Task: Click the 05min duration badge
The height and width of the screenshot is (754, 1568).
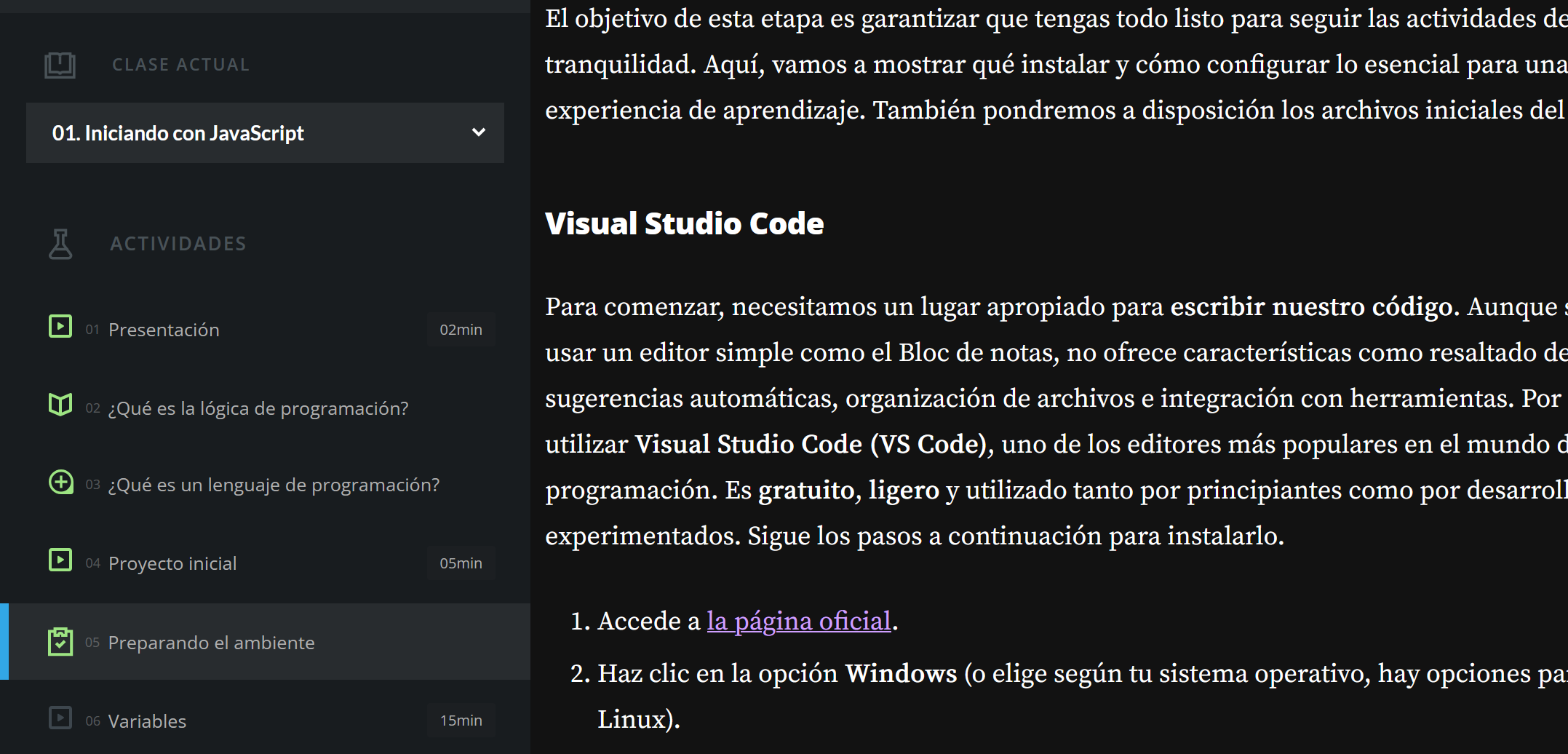Action: pyautogui.click(x=461, y=563)
